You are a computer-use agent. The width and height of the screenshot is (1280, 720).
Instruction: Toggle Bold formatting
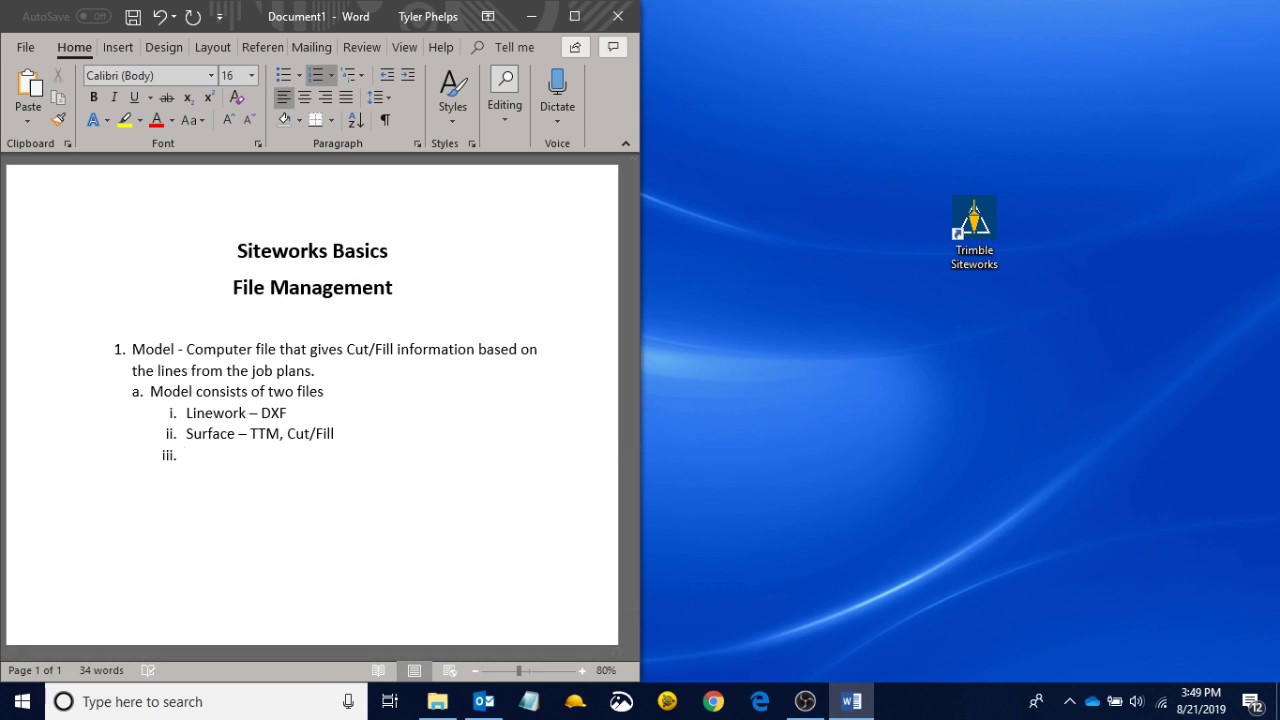point(94,98)
